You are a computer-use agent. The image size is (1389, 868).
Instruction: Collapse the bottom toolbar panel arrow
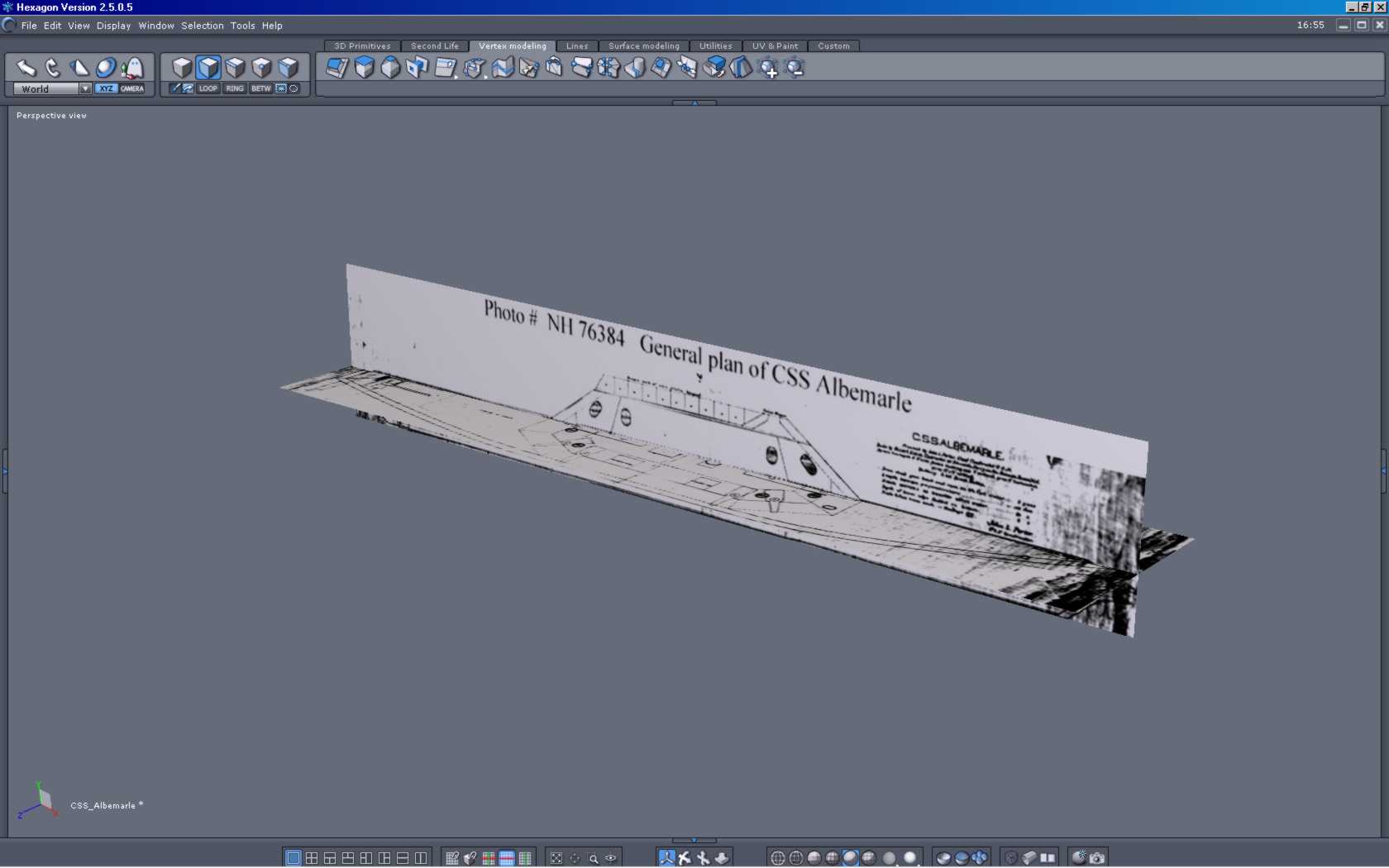[694, 840]
